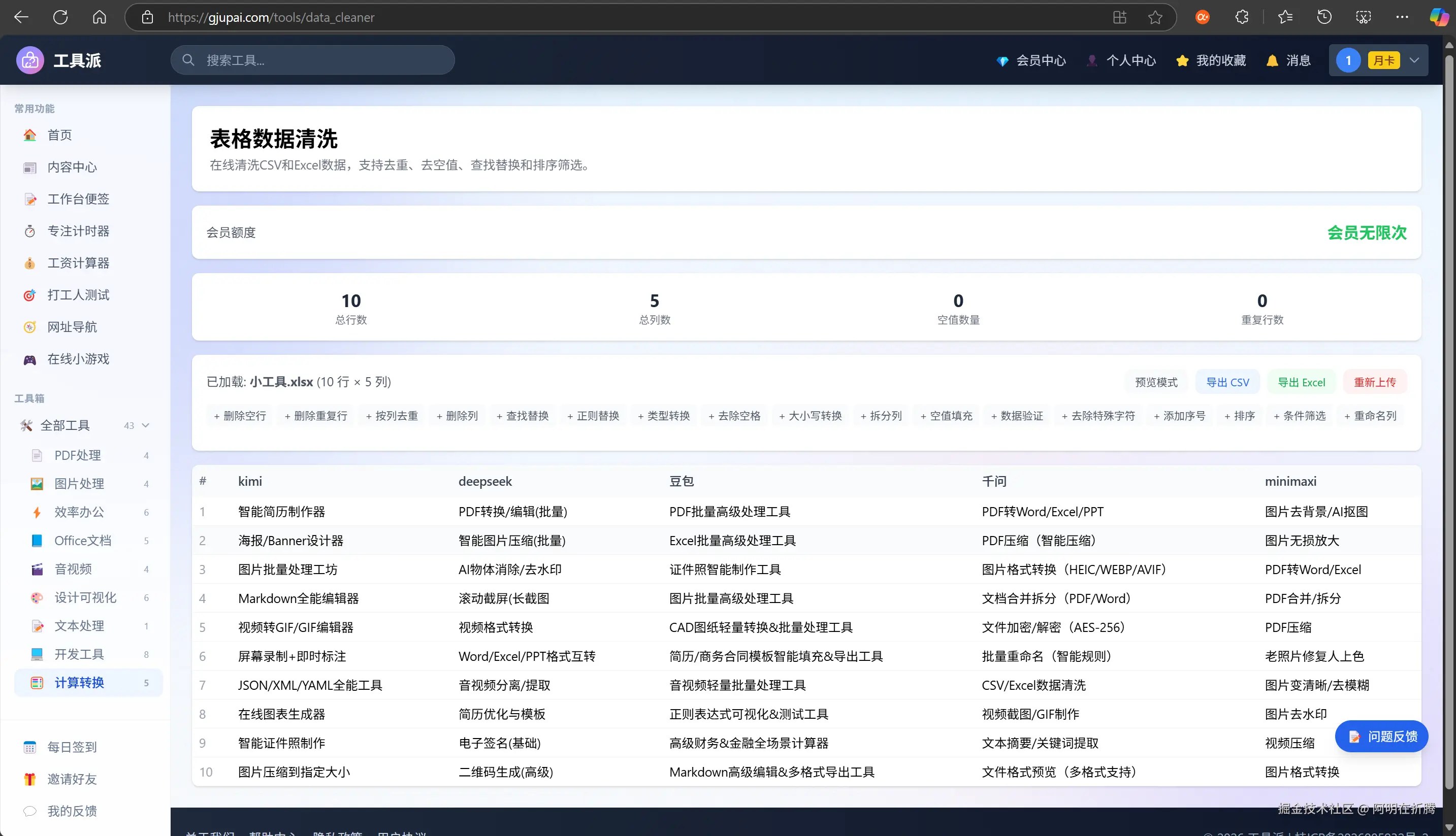Open browser history clock icon
Screen dimensions: 1456x836
(x=1324, y=17)
